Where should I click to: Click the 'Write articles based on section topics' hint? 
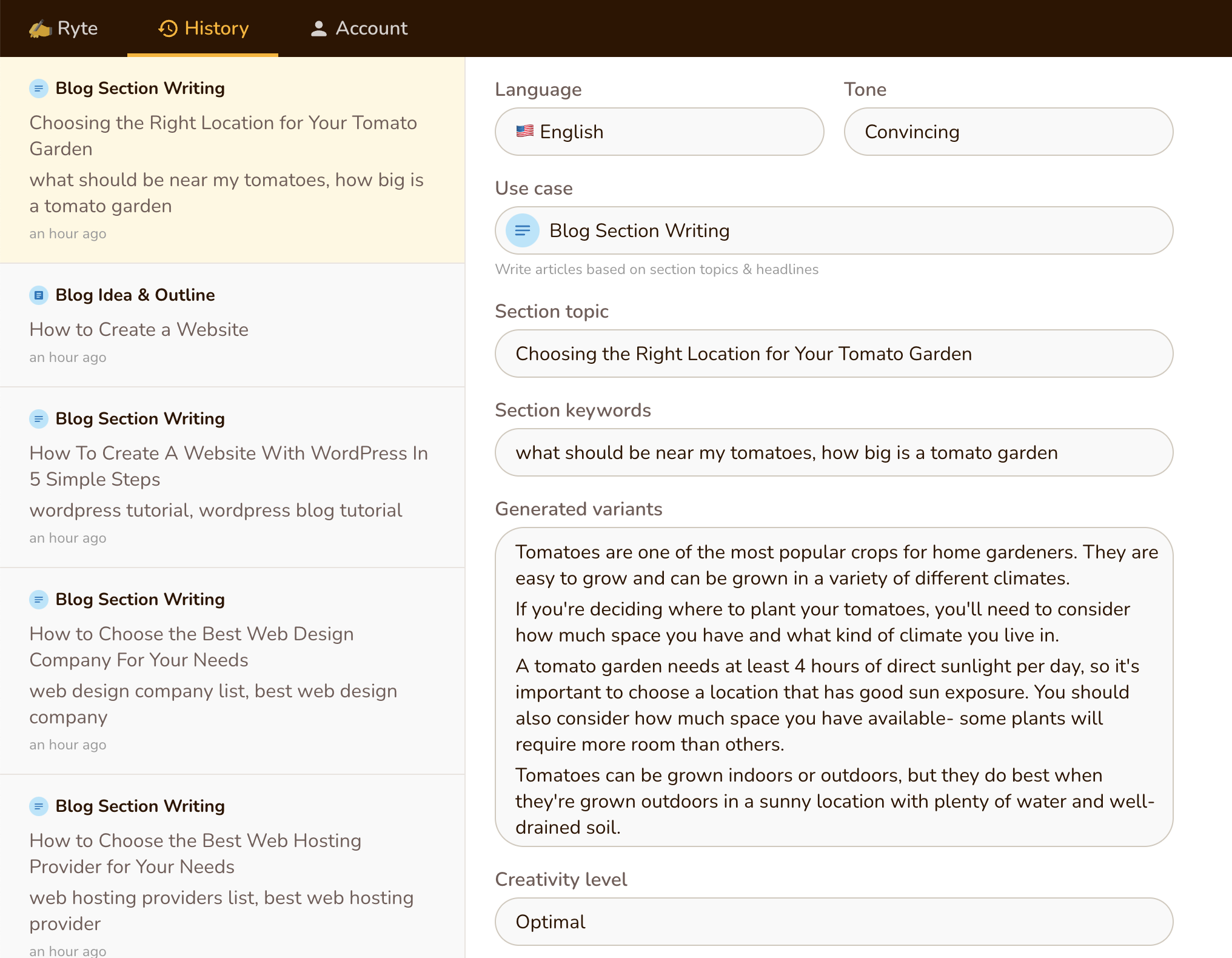tap(657, 269)
